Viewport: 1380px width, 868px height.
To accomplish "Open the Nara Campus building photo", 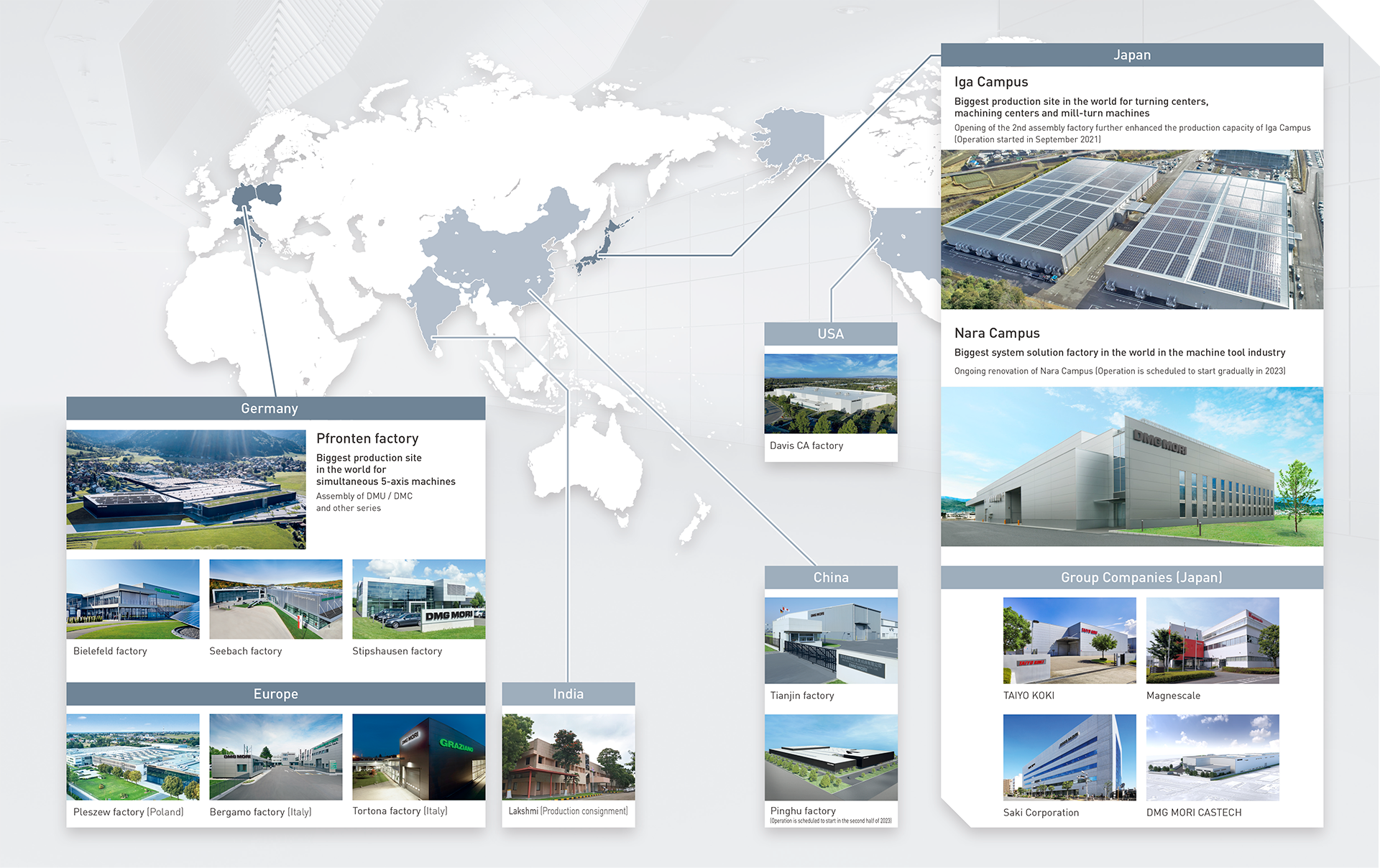I will [1132, 467].
